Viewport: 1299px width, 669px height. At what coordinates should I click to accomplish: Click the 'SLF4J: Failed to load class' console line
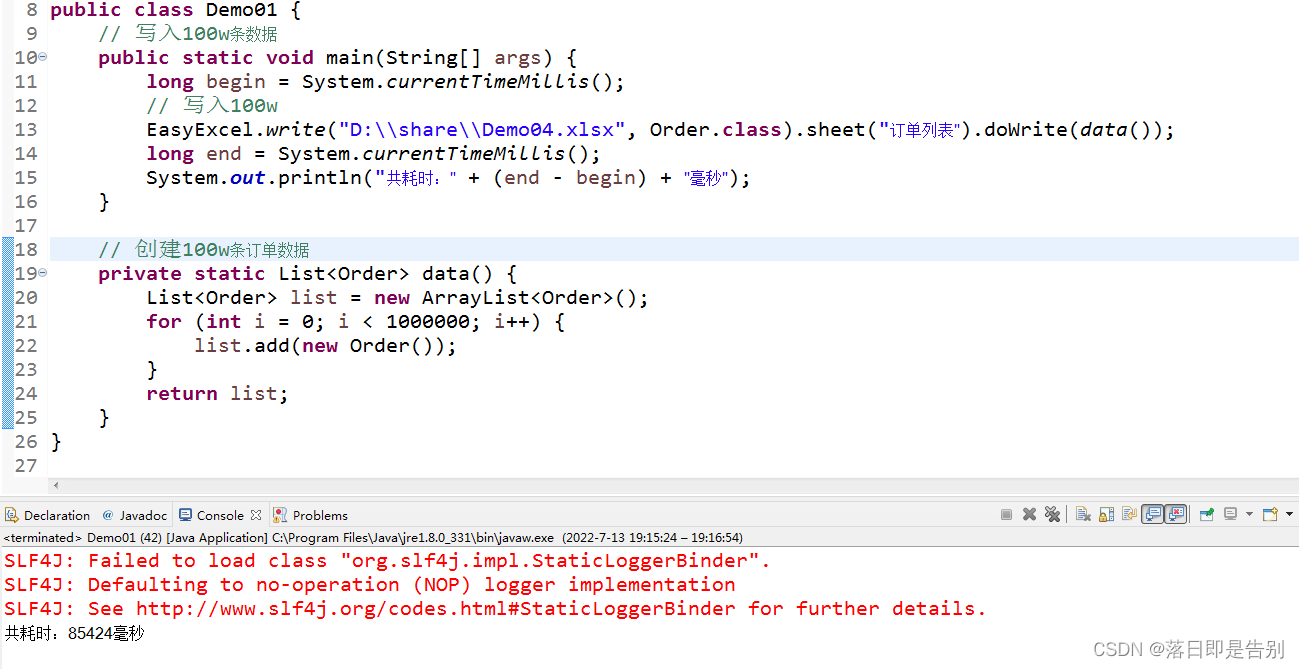[x=387, y=560]
